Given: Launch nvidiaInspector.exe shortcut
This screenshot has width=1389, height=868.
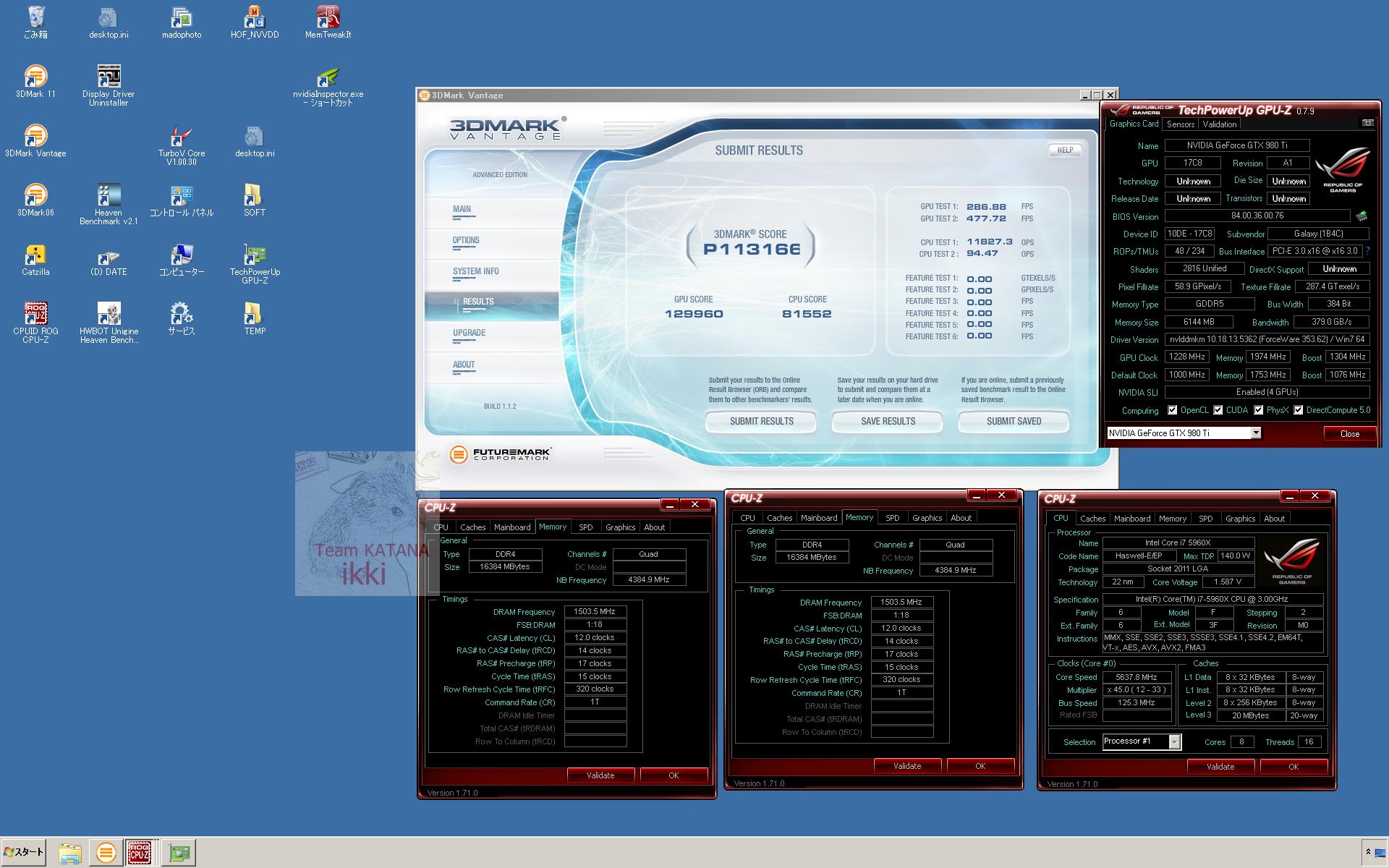Looking at the screenshot, I should click(328, 88).
